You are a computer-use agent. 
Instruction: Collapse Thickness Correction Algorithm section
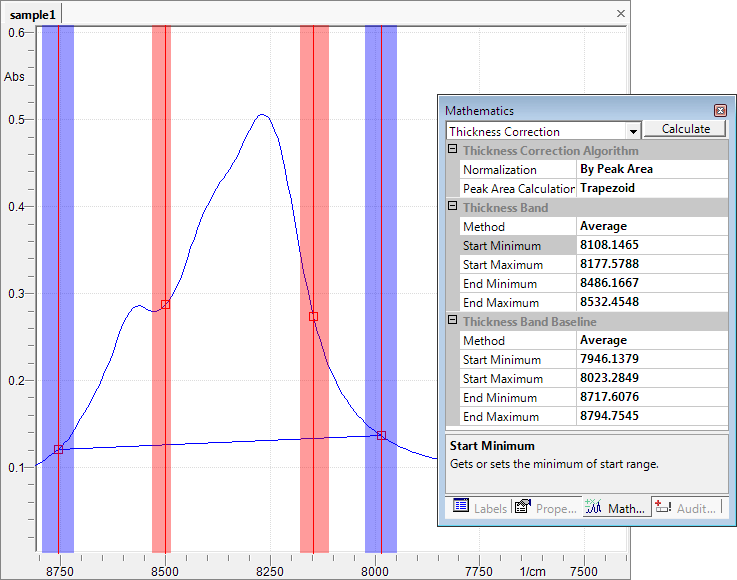(452, 150)
